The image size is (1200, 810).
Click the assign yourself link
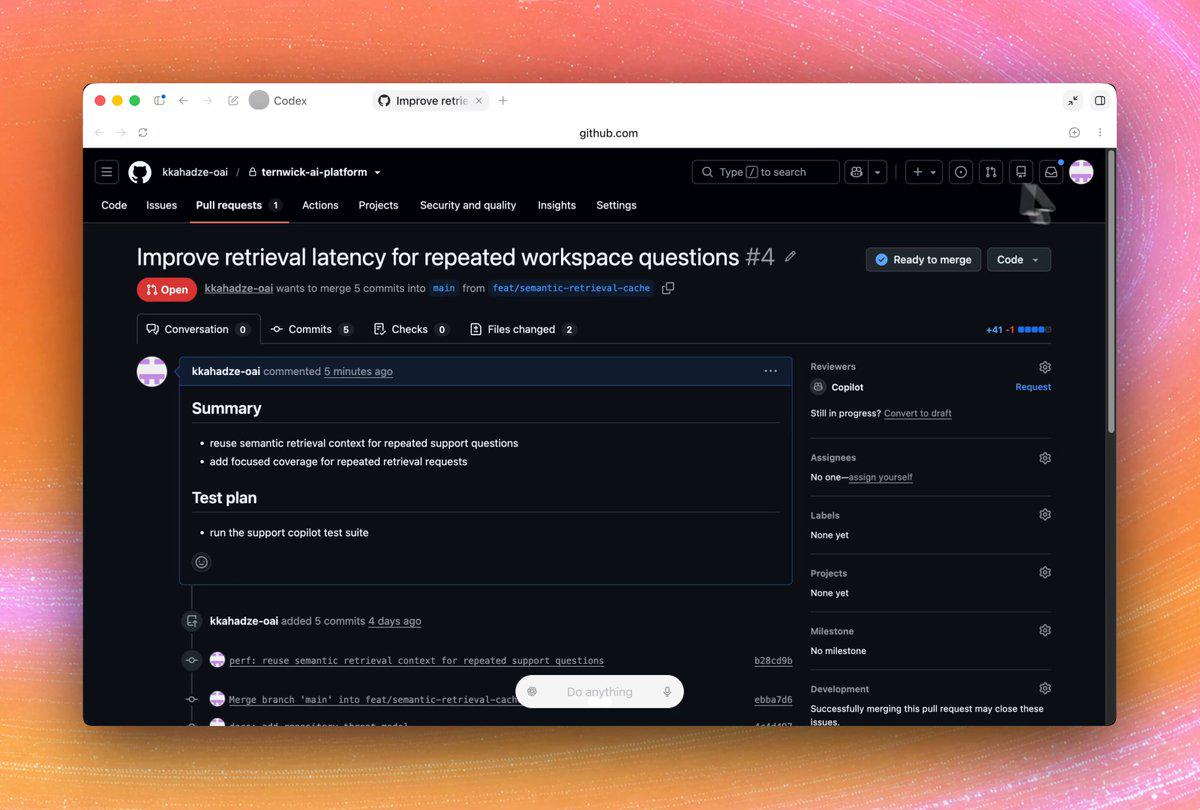[x=881, y=477]
